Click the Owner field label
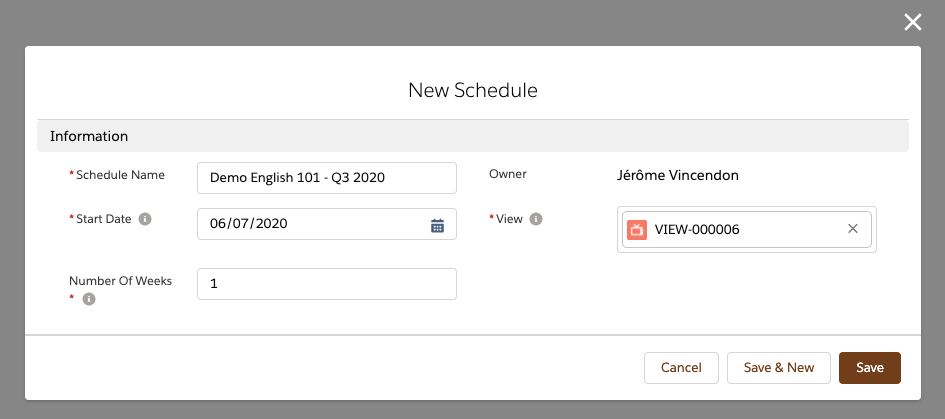 point(507,174)
